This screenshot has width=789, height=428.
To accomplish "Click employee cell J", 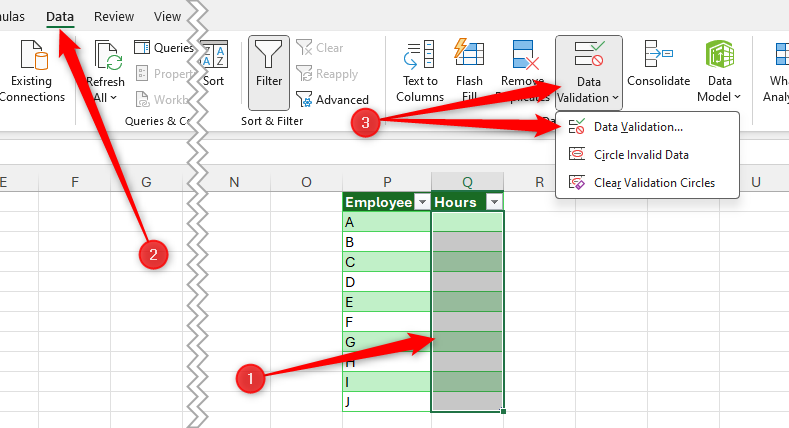I will point(386,401).
